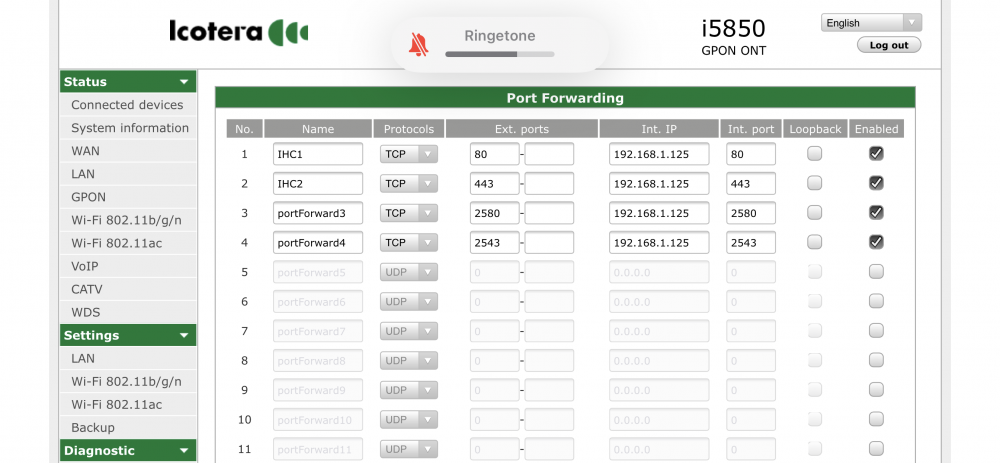The height and width of the screenshot is (463, 1000).
Task: Adjust the Ringetone volume slider
Action: click(499, 55)
